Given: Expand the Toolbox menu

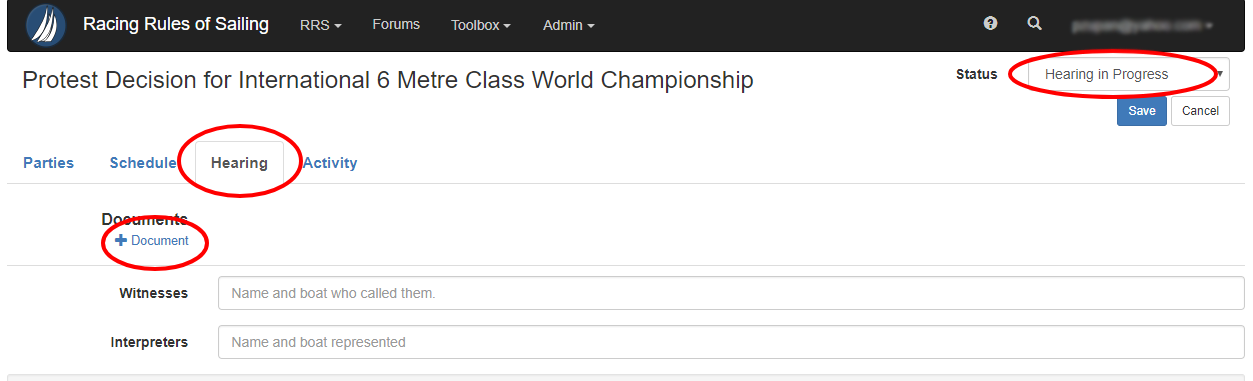Looking at the screenshot, I should pos(481,25).
